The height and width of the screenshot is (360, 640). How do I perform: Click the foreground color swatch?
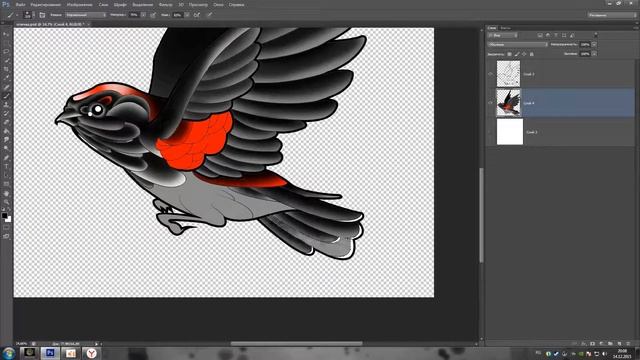[x=4, y=216]
